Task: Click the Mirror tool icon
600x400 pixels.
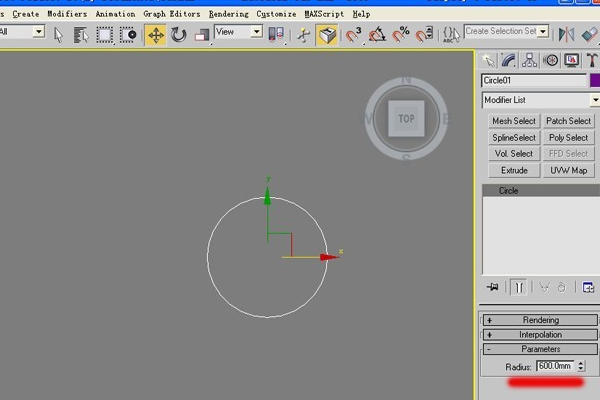Action: pos(566,35)
